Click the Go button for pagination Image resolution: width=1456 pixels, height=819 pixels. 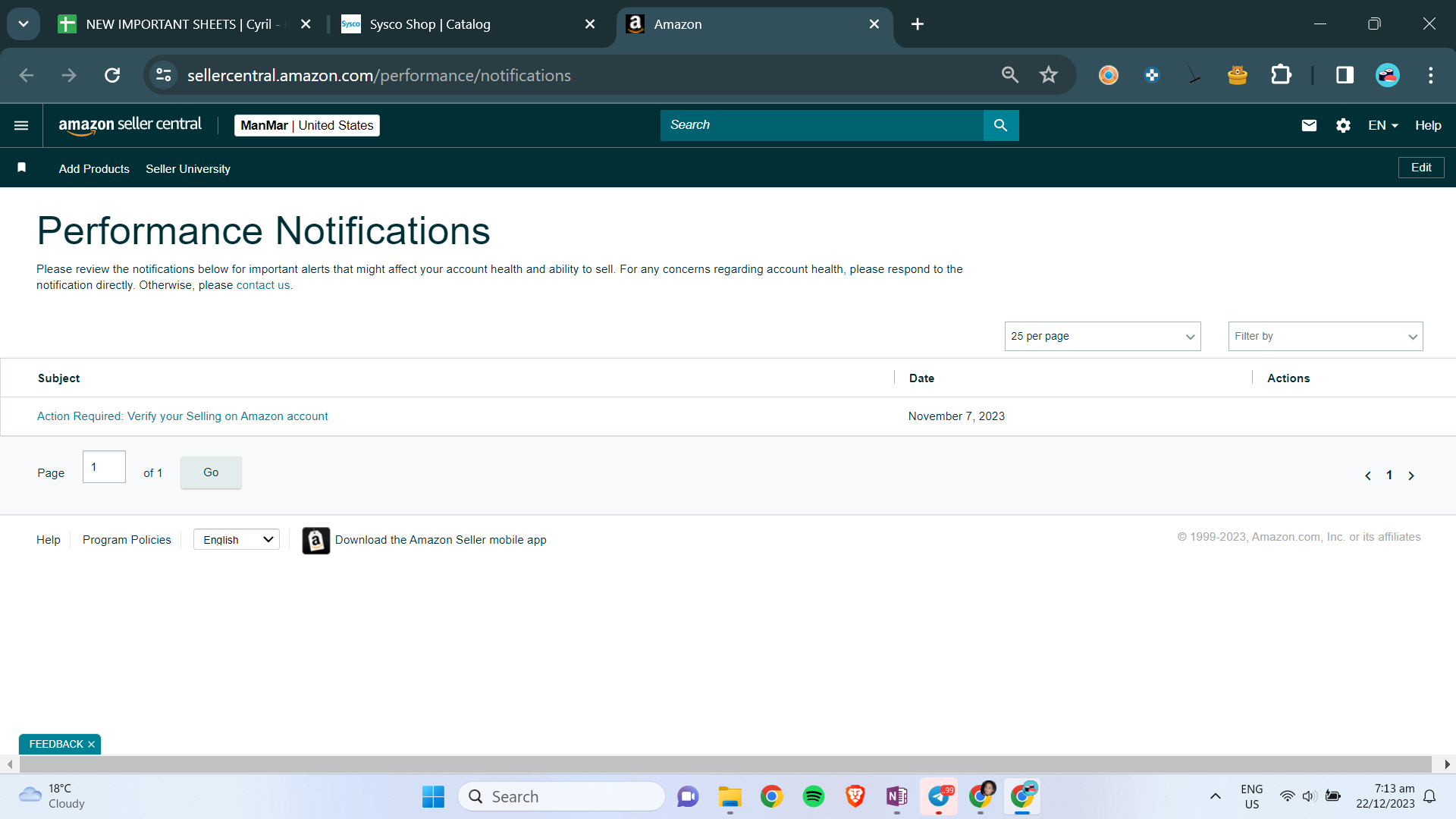211,472
